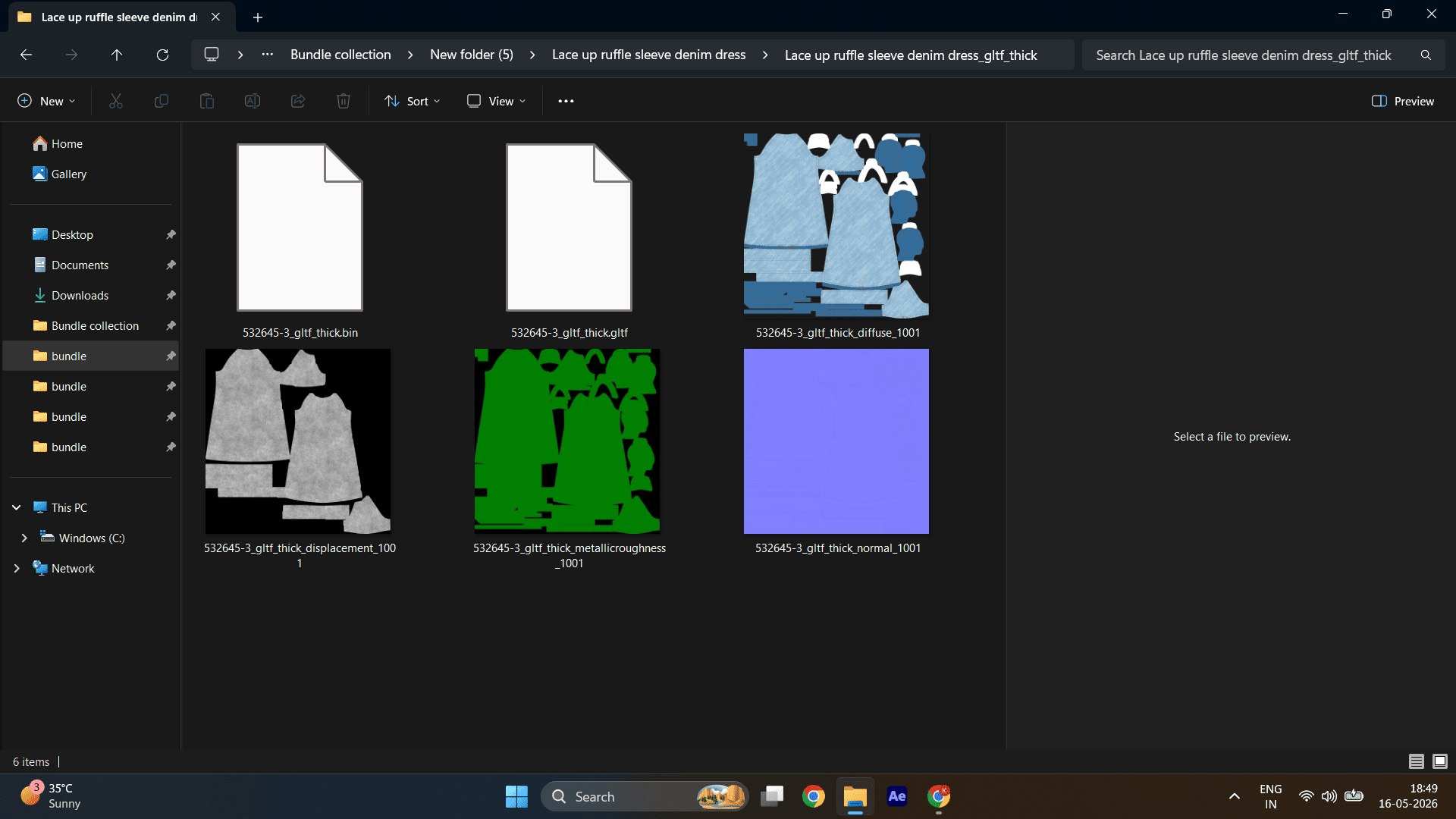Collapse the This PC tree node
Viewport: 1456px width, 819px height.
17,507
